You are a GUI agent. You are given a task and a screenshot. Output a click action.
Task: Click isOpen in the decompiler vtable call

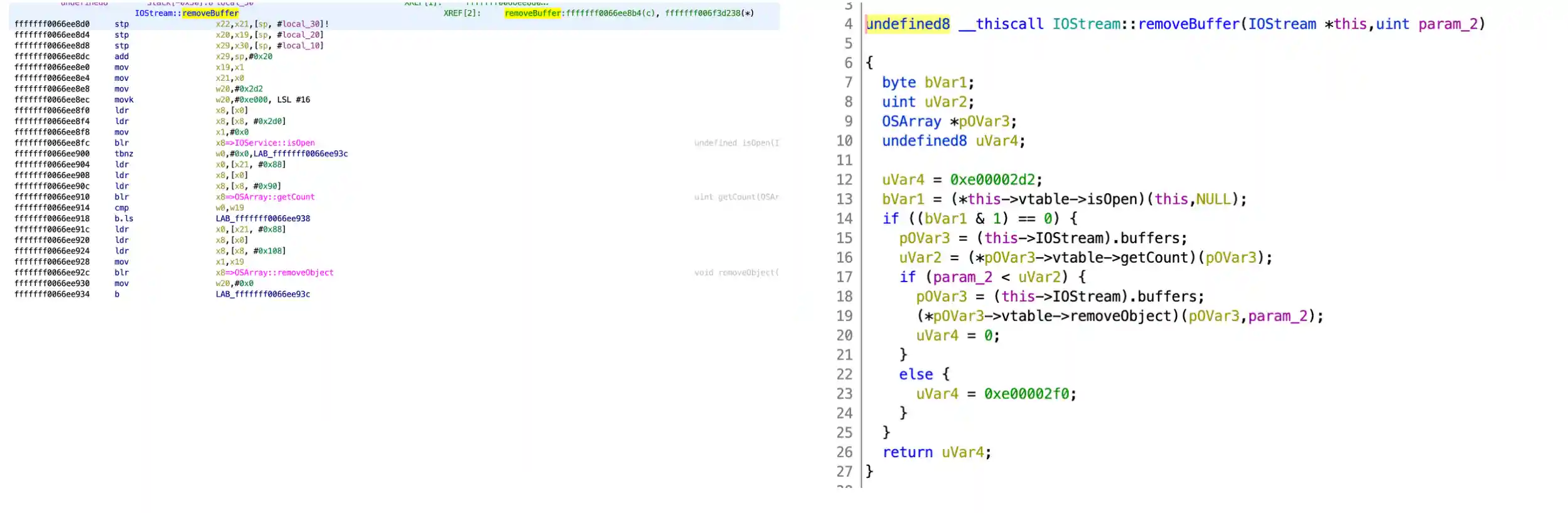pyautogui.click(x=1112, y=199)
